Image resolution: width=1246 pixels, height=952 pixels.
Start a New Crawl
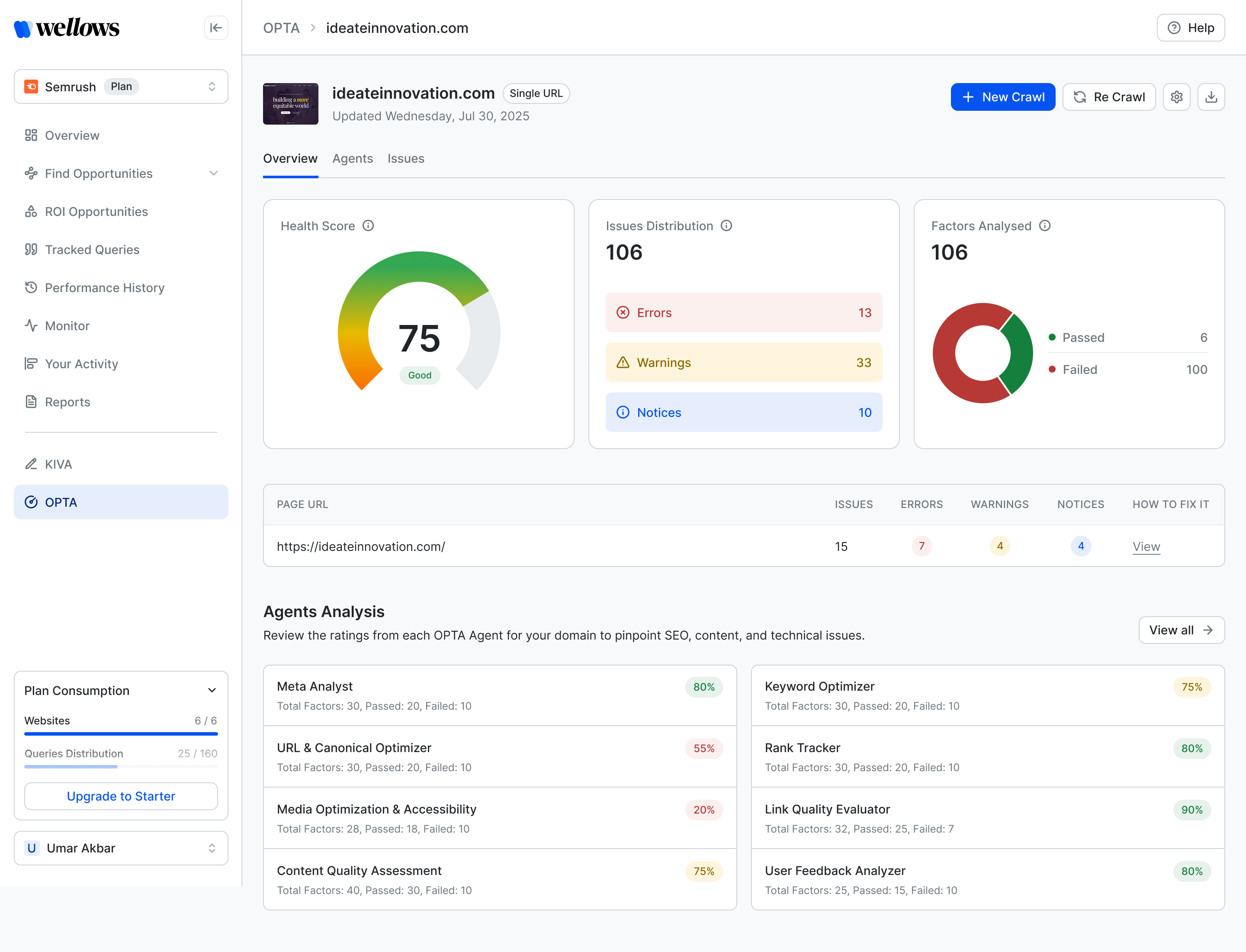(1003, 97)
